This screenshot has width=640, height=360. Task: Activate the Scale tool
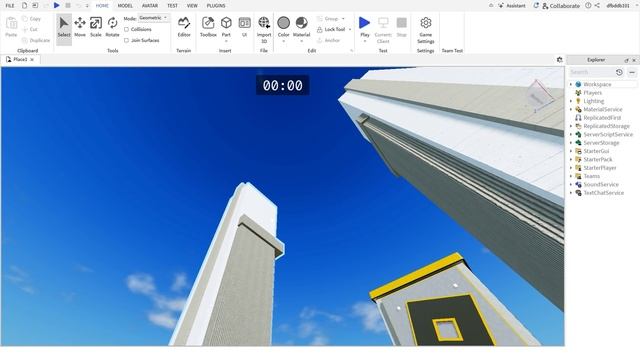coord(96,27)
